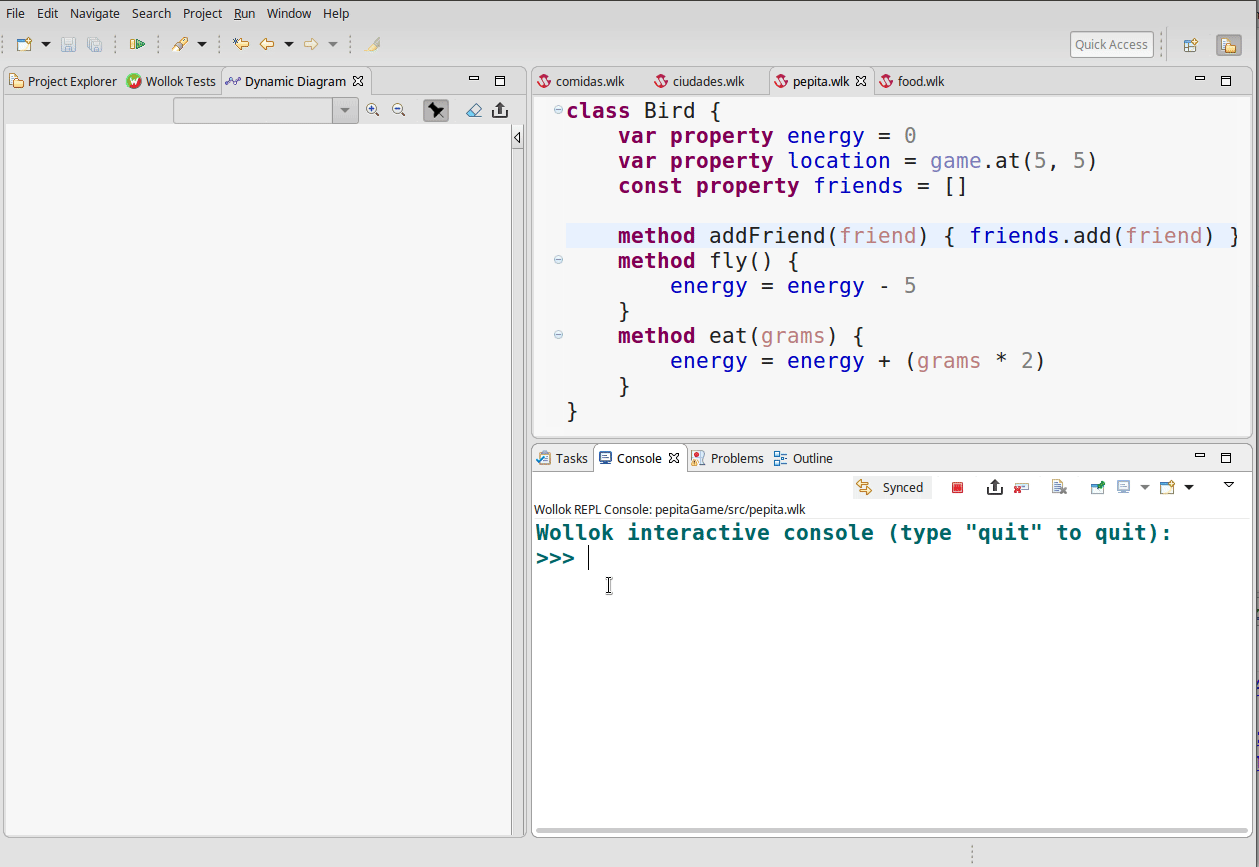This screenshot has height=867, width=1259.
Task: Switch to food.wlk editor tab
Action: (x=912, y=81)
